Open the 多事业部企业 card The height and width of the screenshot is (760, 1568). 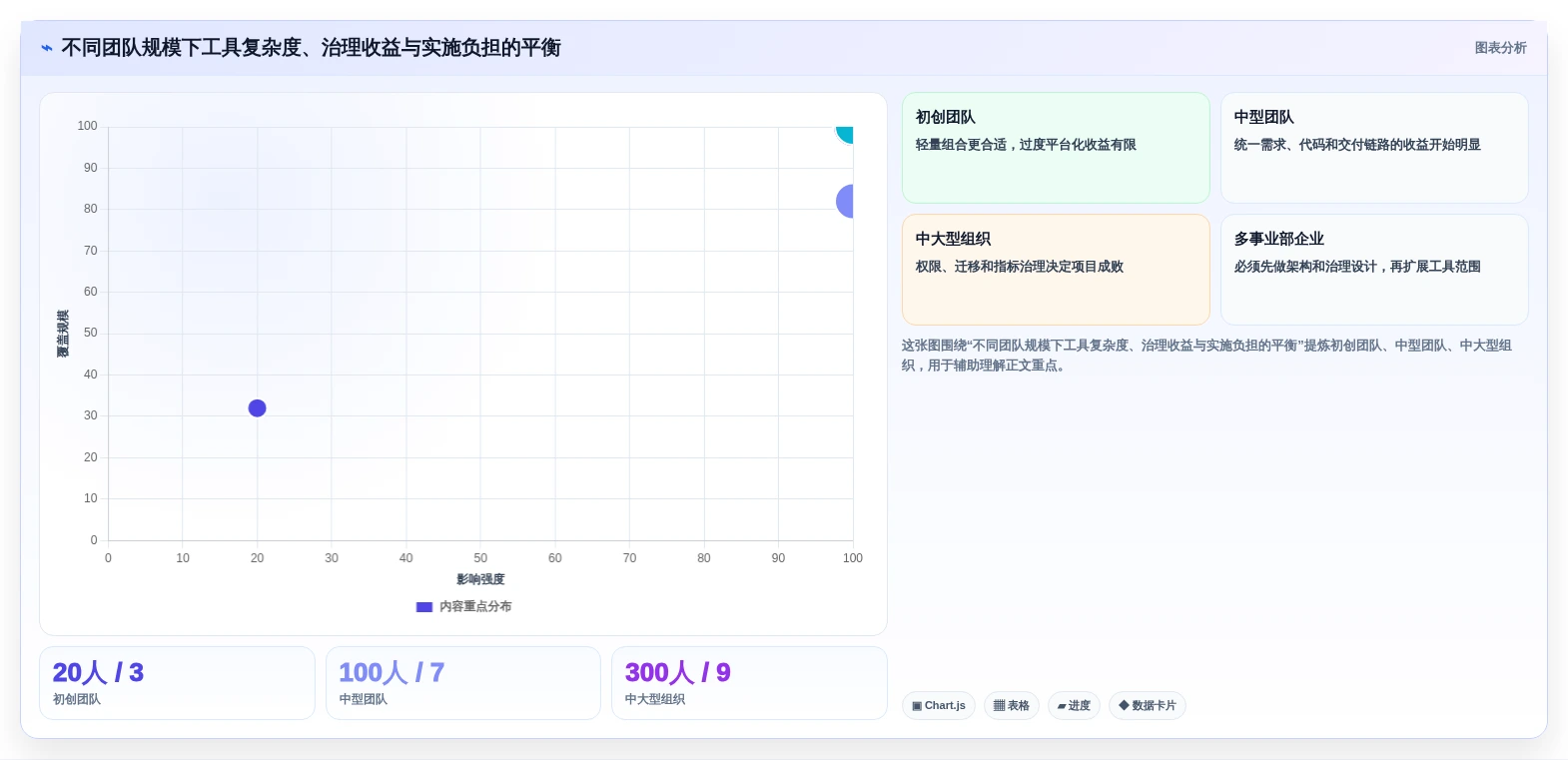coord(1374,270)
